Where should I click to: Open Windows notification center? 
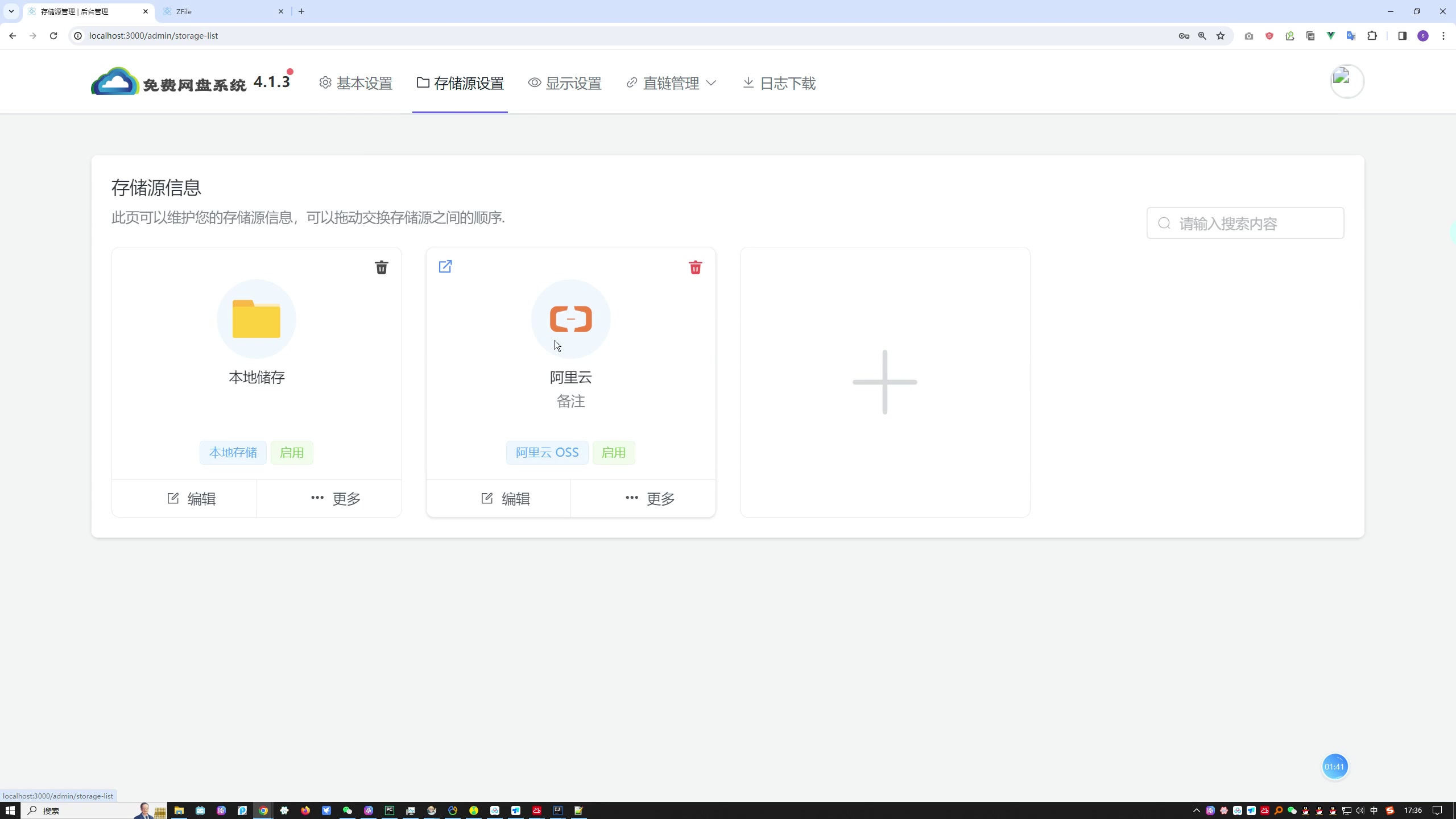click(x=1437, y=810)
